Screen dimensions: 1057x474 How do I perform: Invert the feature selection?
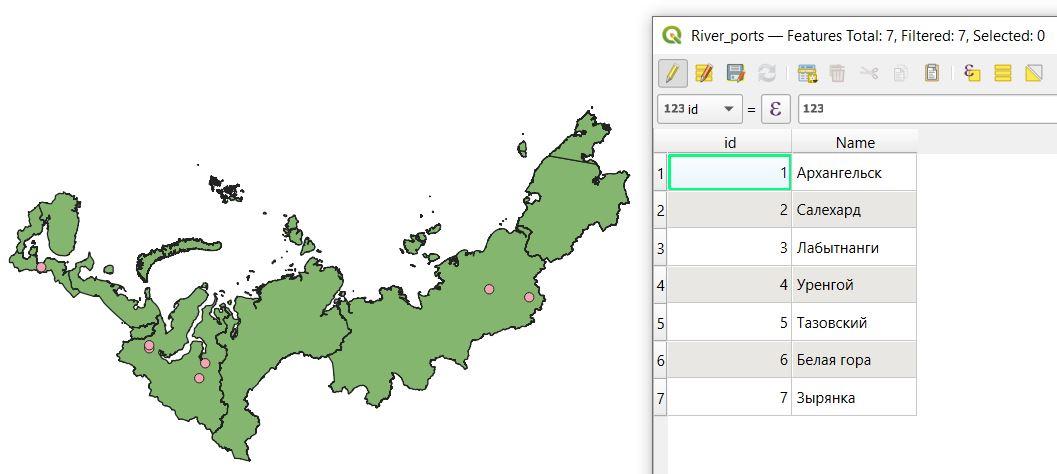click(1035, 73)
